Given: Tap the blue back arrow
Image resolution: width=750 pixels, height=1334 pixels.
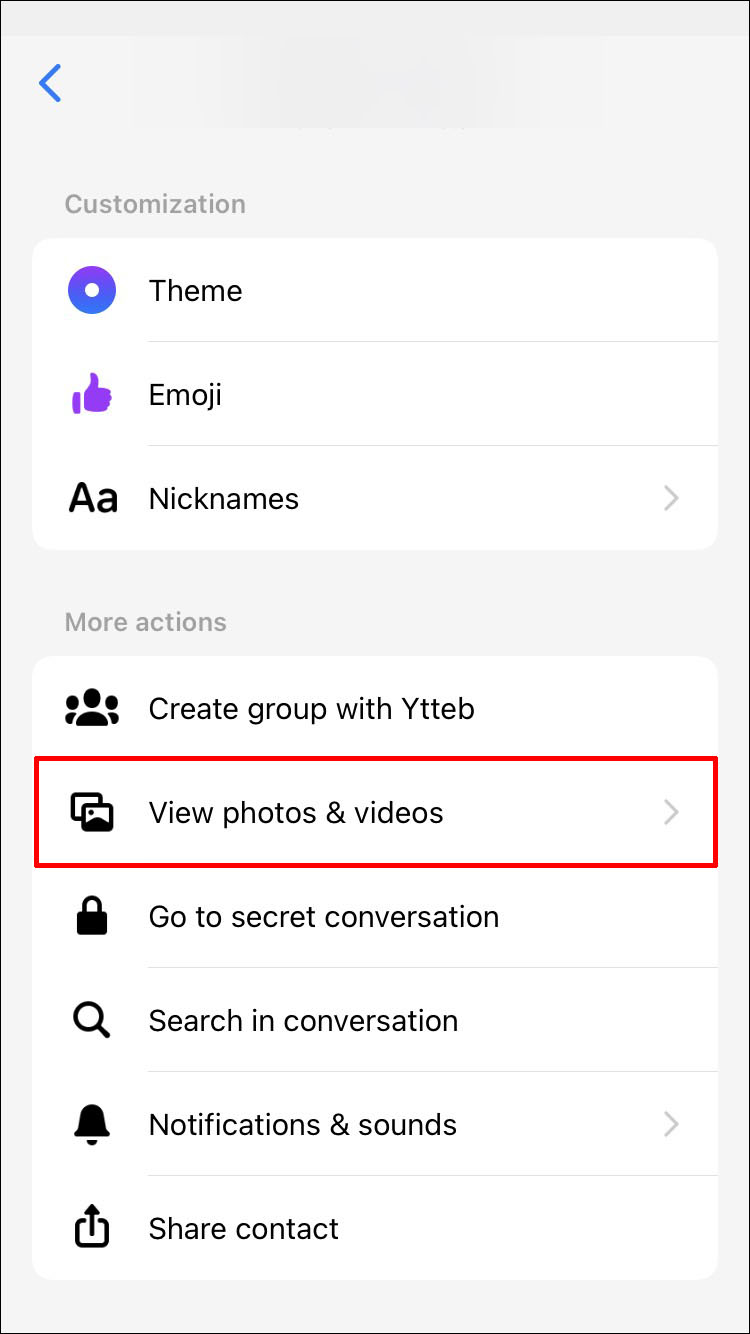Looking at the screenshot, I should (50, 83).
